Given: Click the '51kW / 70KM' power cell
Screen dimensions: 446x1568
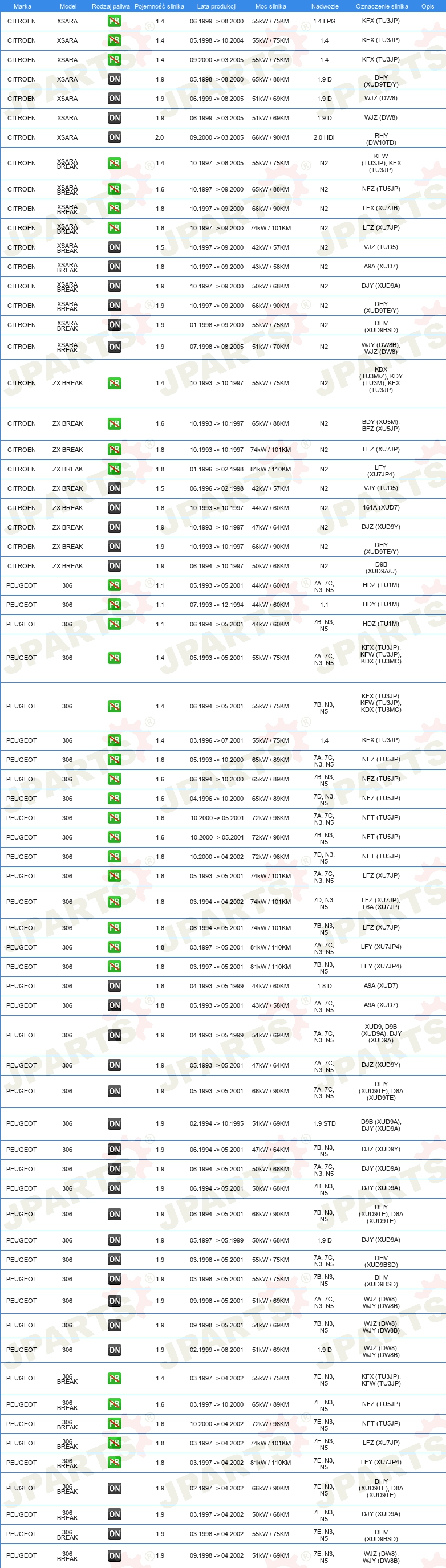Looking at the screenshot, I should [x=270, y=347].
